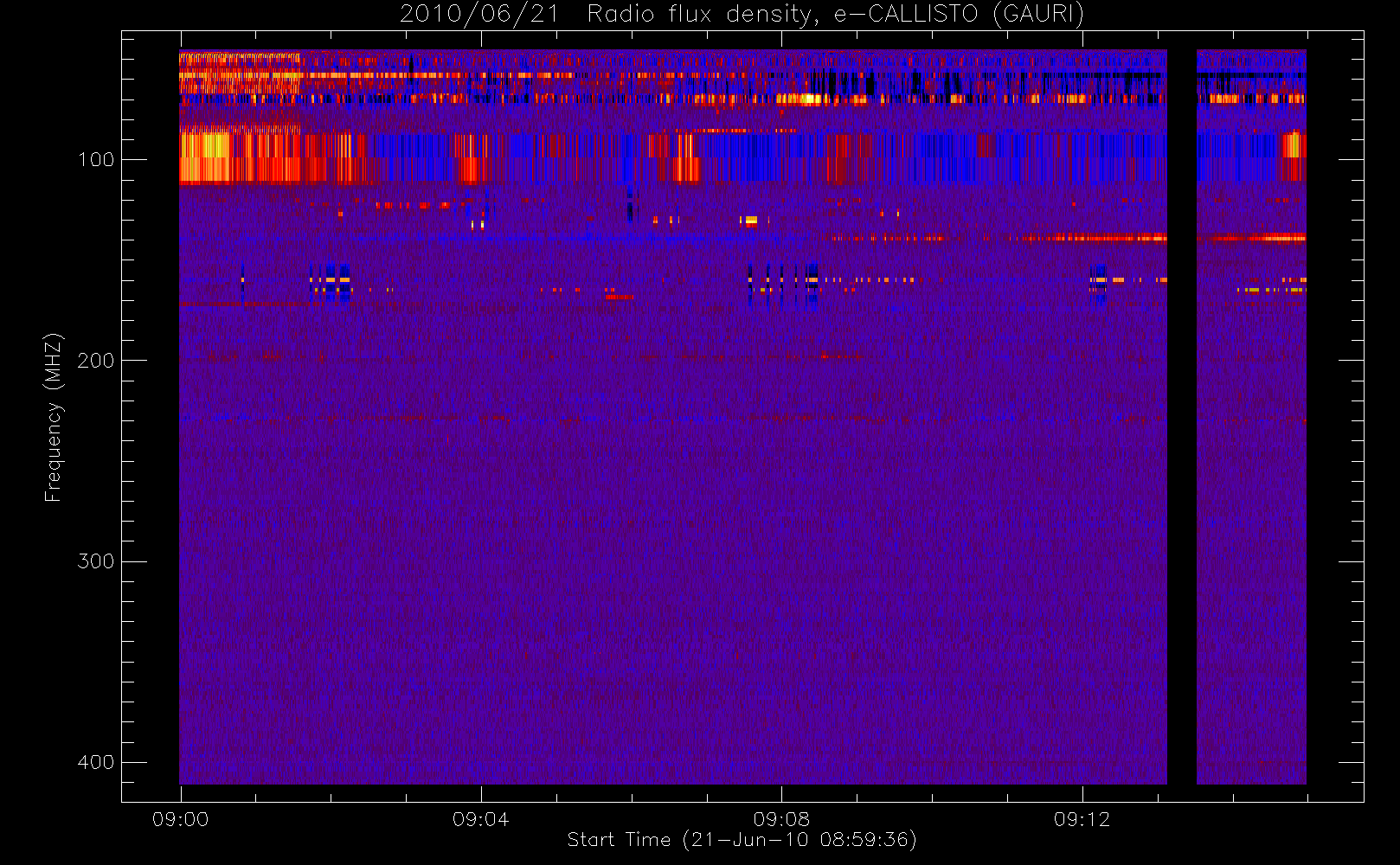Click the '09:12' time axis label
This screenshot has height=865, width=1400.
click(x=1082, y=819)
